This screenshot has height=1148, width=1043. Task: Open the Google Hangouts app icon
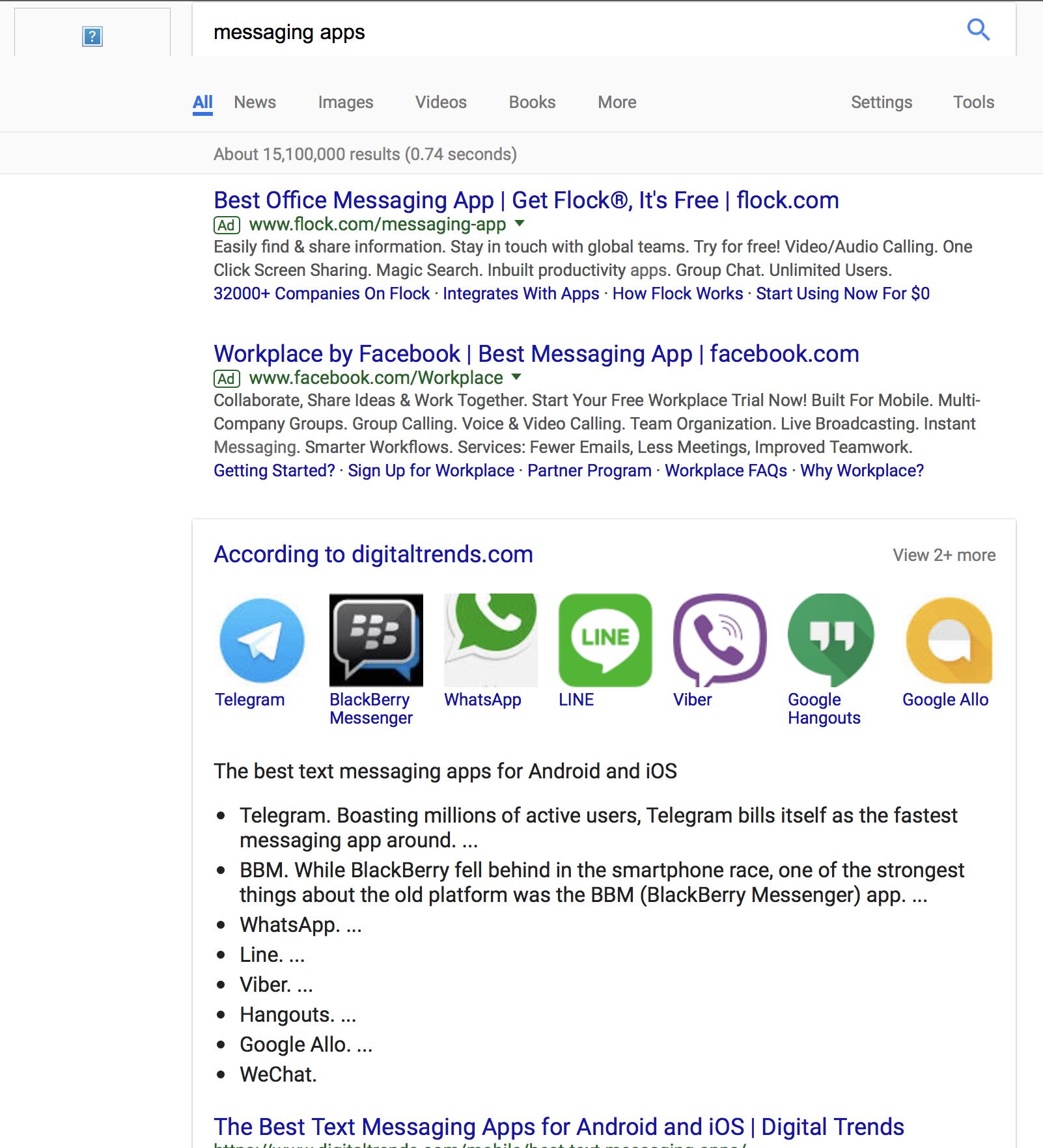[831, 640]
